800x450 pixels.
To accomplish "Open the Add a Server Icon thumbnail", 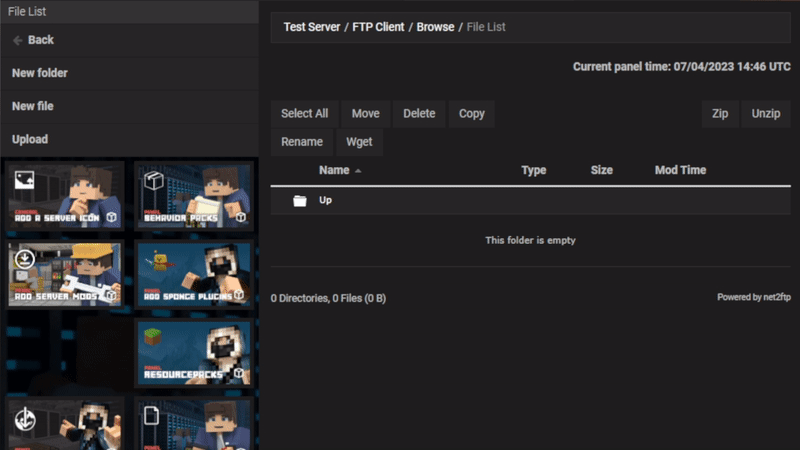I will pos(66,195).
